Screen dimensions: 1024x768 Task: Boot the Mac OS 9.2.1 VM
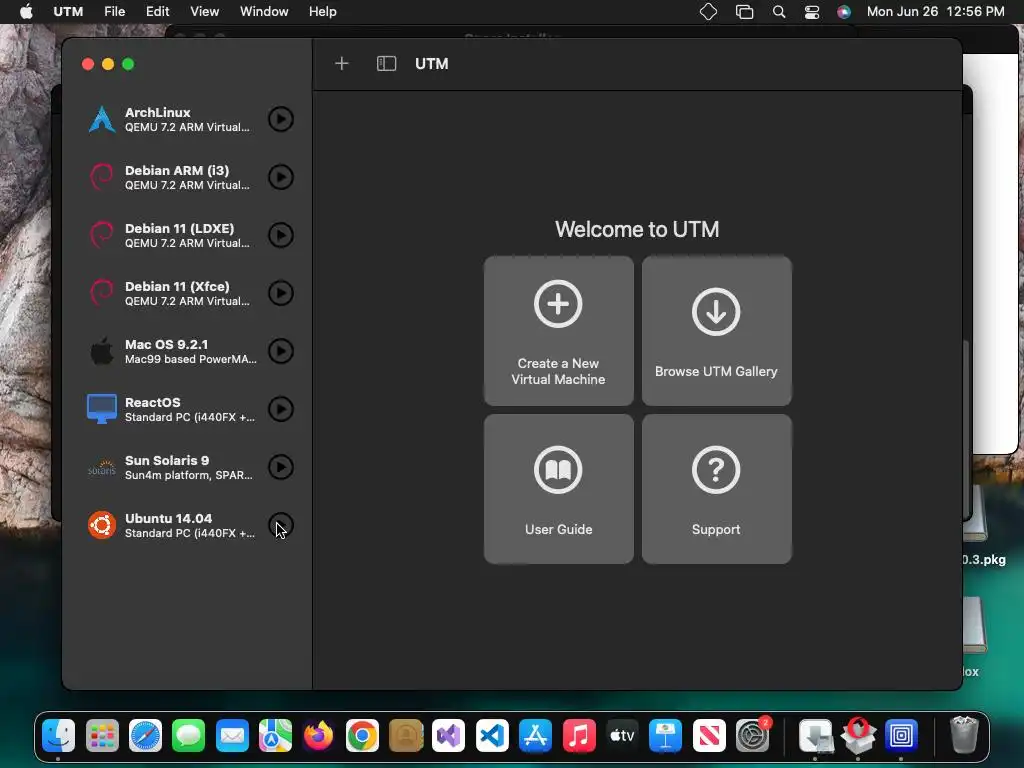(x=281, y=351)
